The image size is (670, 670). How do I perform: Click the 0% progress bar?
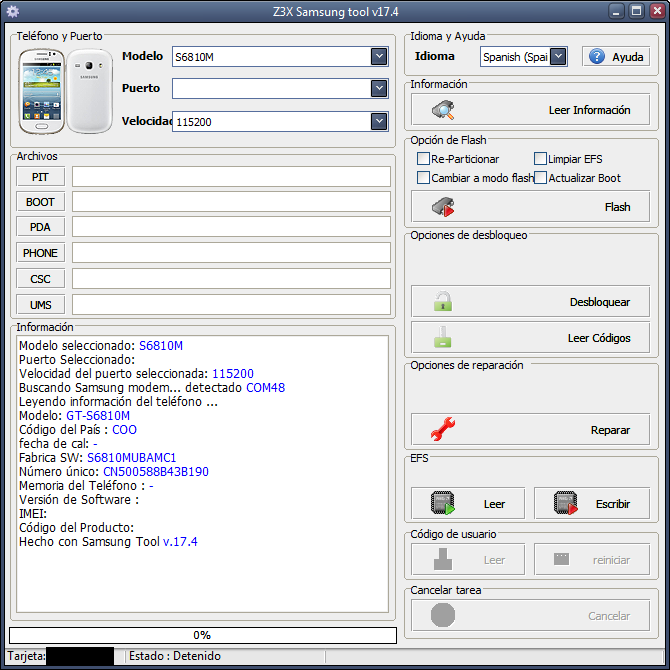click(x=202, y=635)
